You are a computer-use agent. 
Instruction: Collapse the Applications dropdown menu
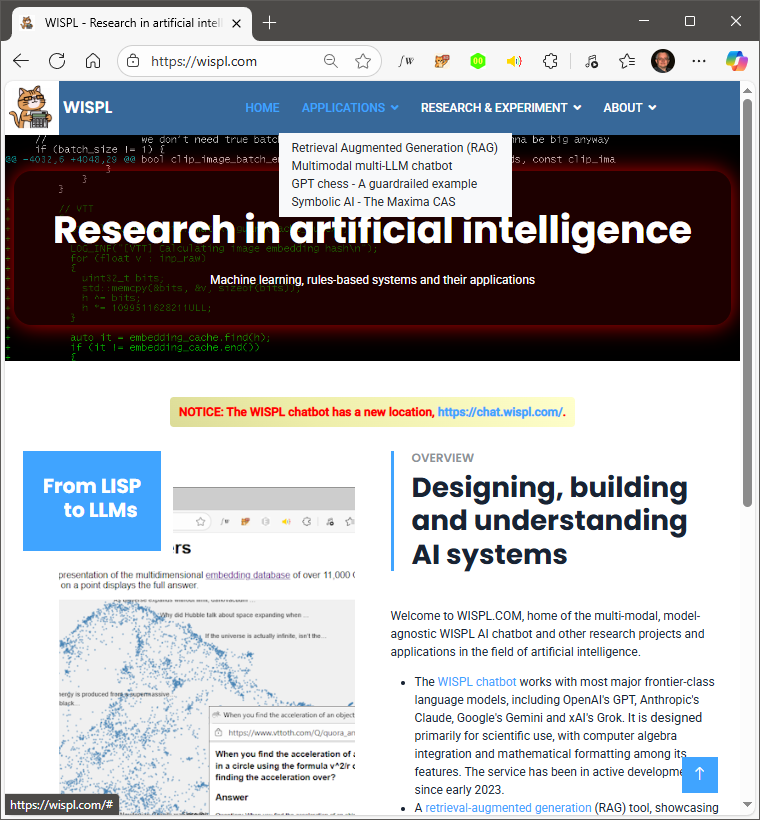[x=350, y=108]
